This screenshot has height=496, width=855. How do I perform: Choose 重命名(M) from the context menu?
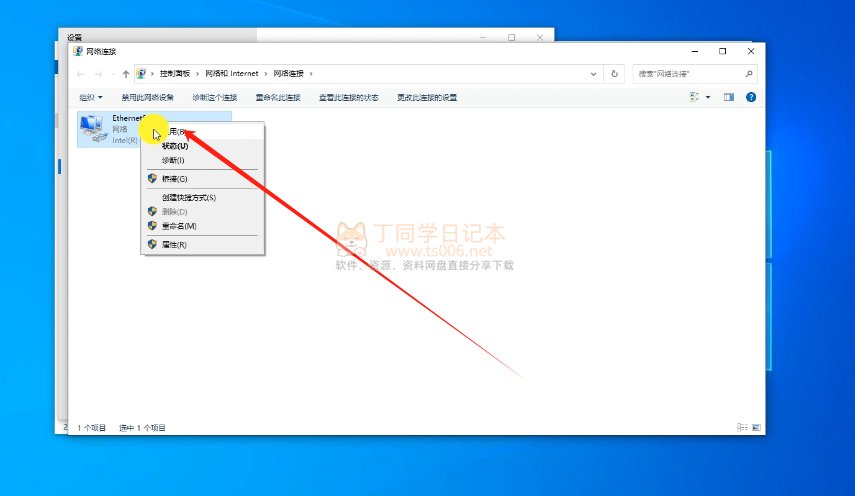tap(202, 226)
